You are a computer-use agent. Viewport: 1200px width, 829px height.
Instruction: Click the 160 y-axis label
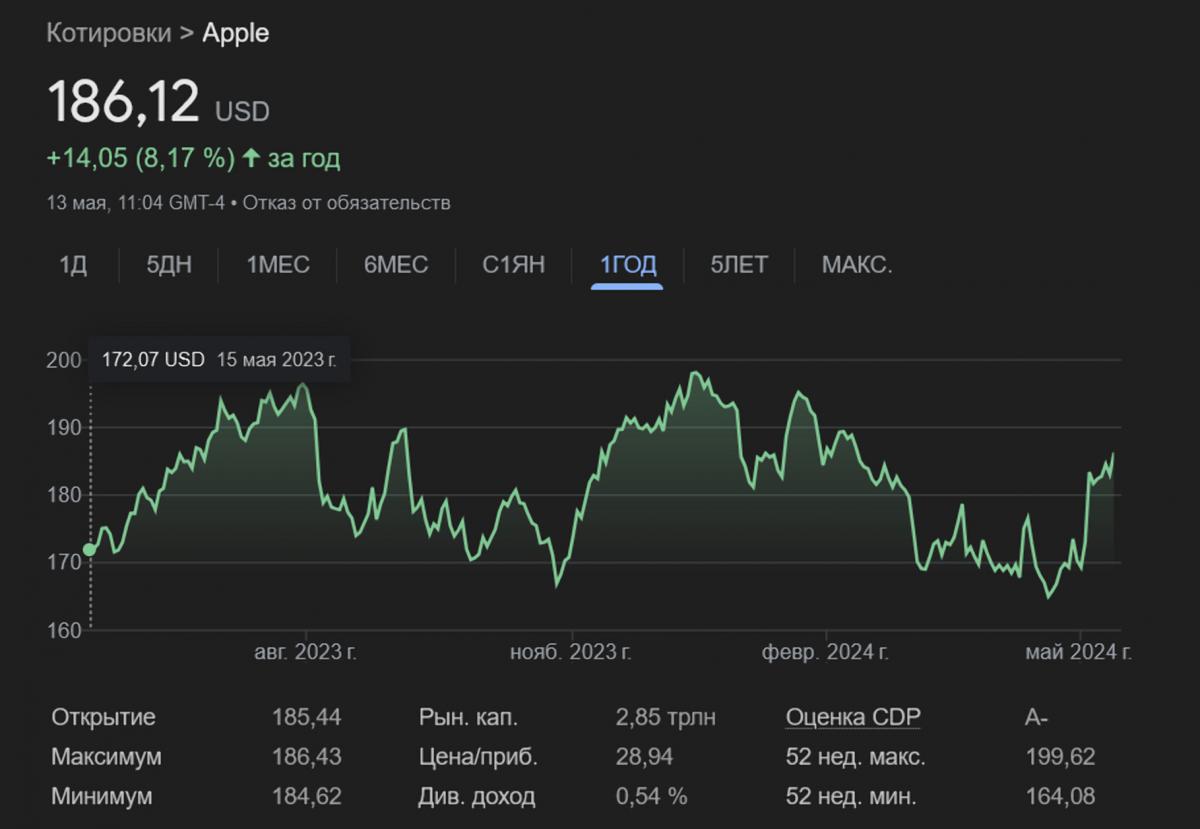62,630
